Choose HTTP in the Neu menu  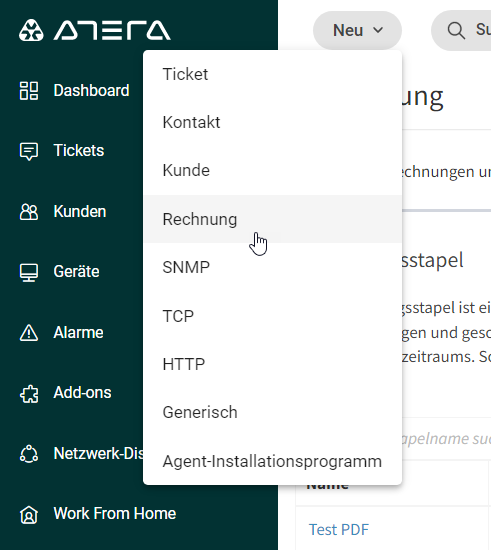point(273,364)
